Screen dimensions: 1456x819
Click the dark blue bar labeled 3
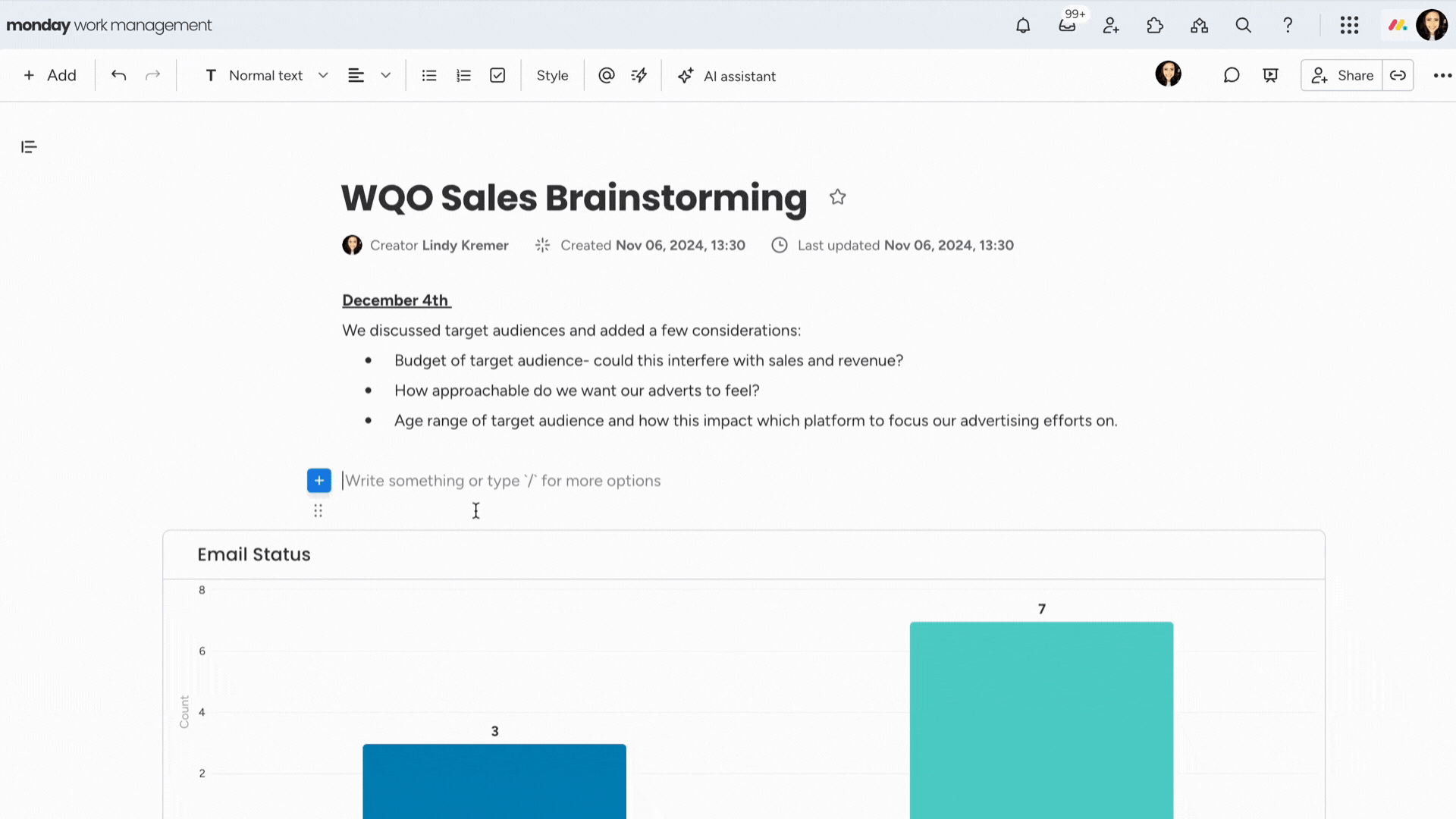pyautogui.click(x=494, y=781)
